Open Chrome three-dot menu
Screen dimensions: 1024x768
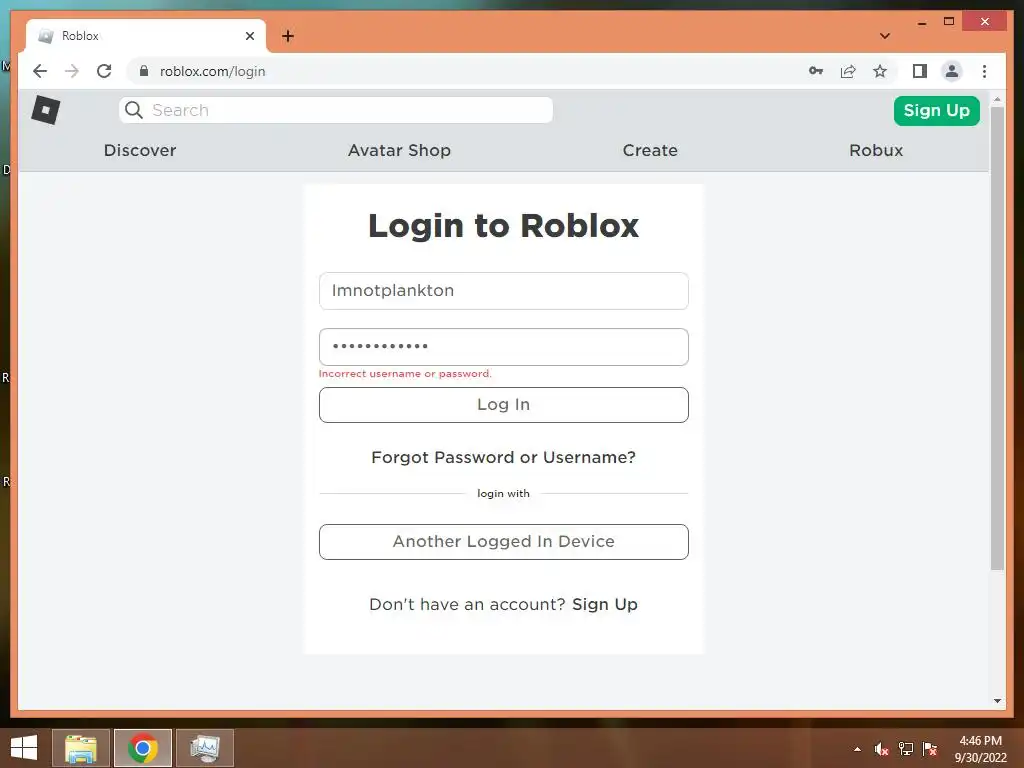[x=984, y=71]
